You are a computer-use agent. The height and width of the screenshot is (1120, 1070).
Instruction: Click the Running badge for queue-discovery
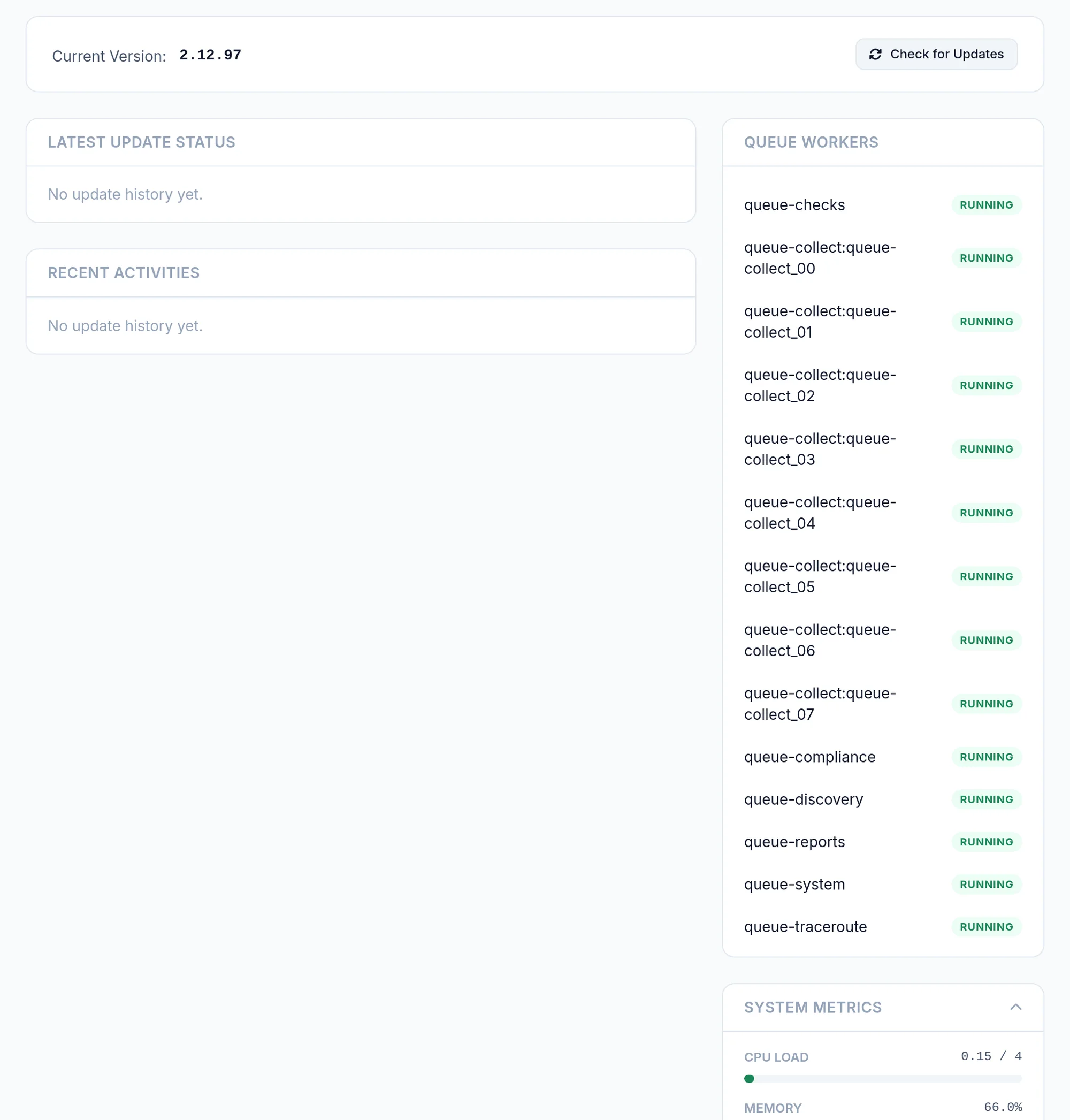pyautogui.click(x=986, y=799)
